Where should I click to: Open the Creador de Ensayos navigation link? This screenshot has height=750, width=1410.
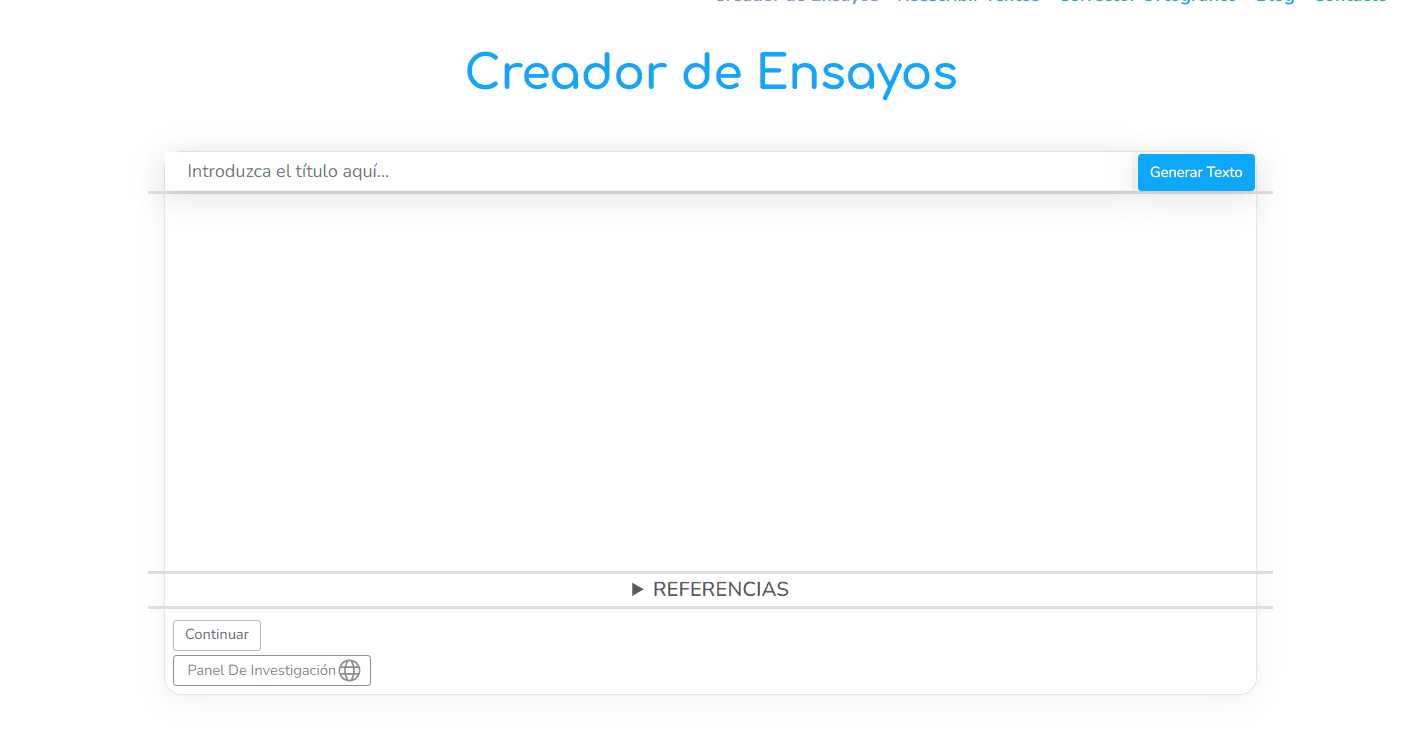796,2
